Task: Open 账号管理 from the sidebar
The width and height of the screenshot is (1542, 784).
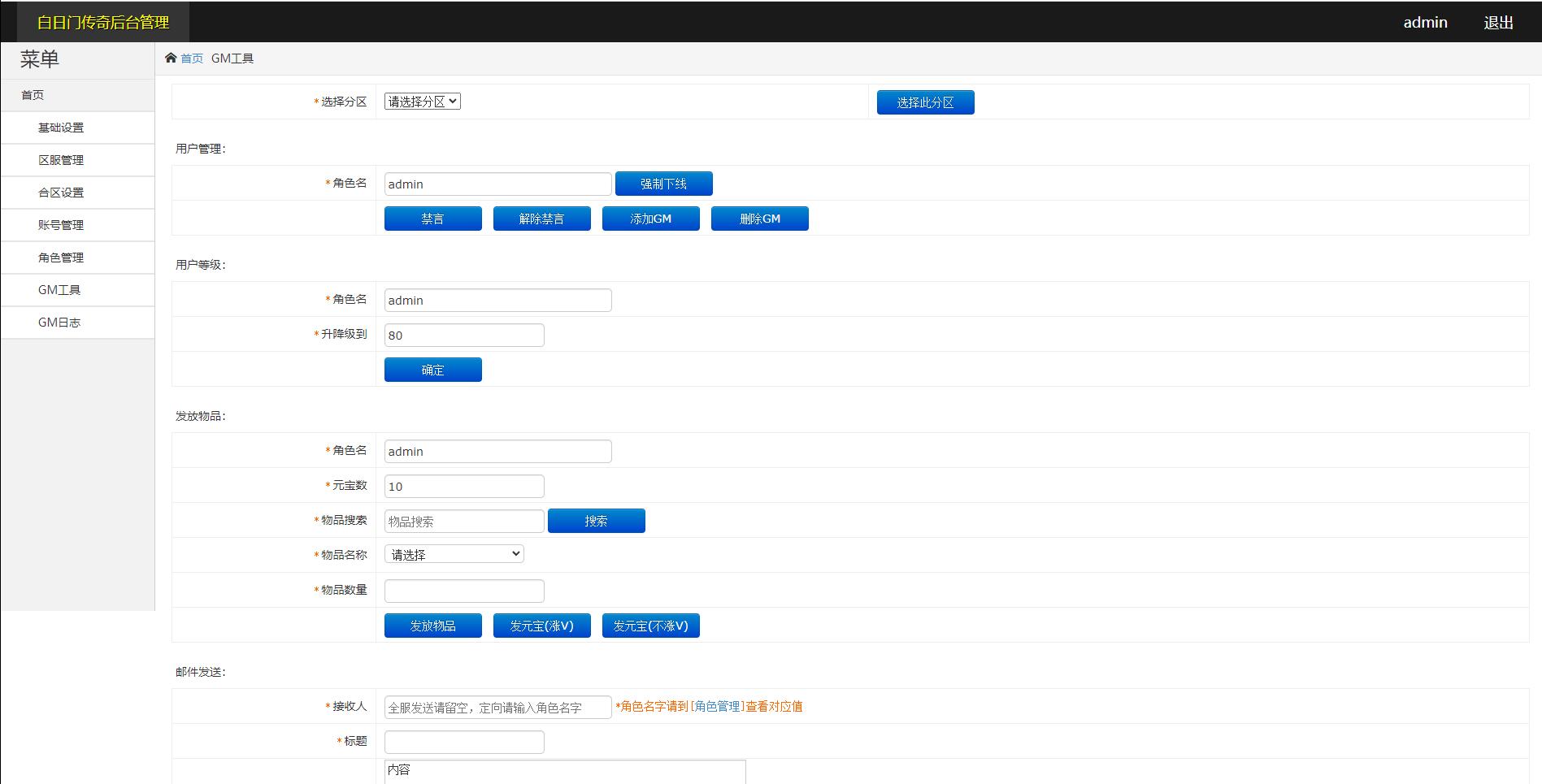Action: (x=59, y=225)
